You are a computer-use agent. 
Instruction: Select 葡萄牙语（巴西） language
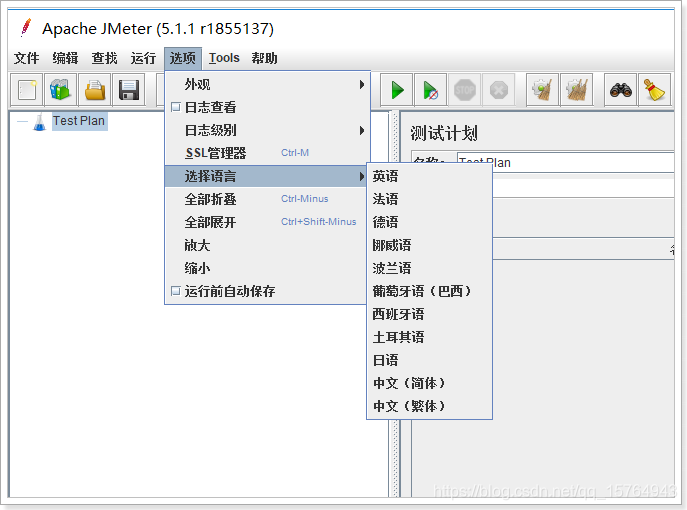coord(429,291)
